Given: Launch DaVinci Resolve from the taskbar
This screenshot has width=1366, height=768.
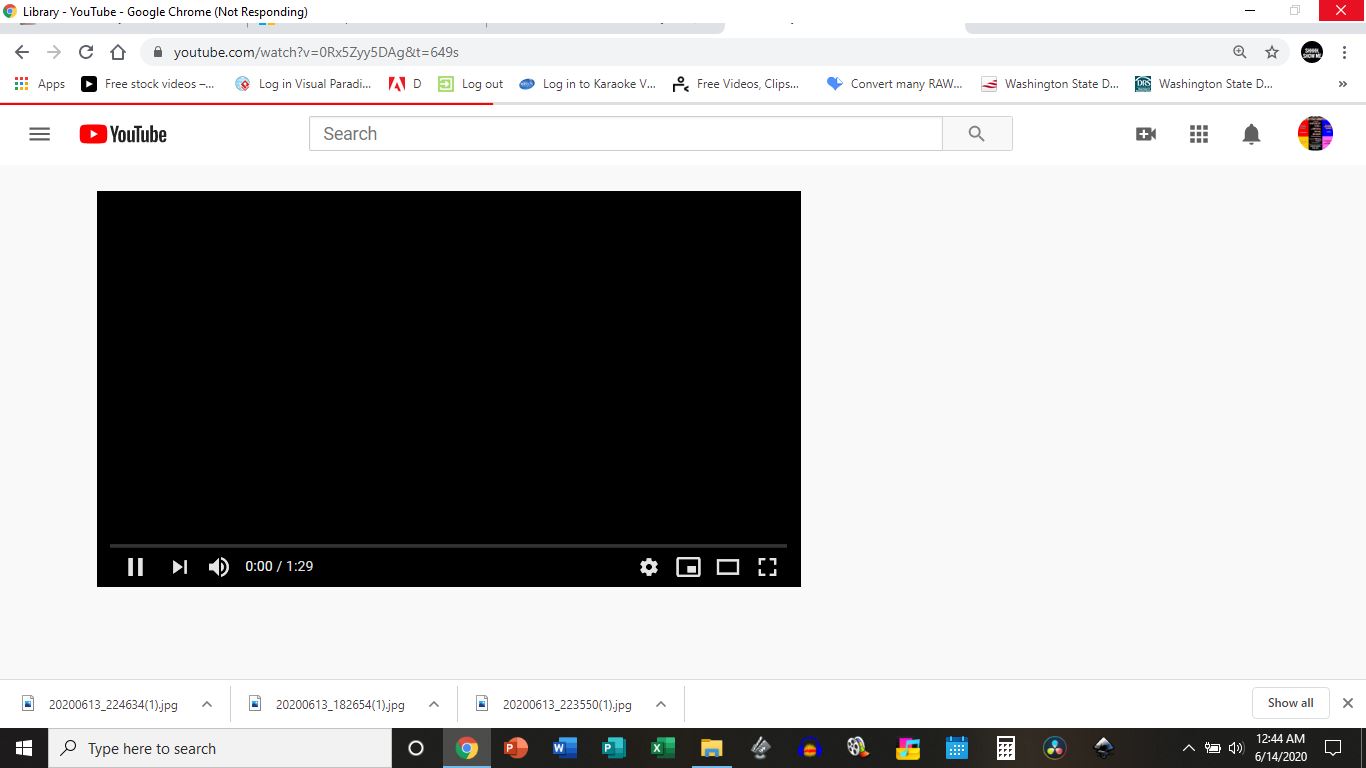Looking at the screenshot, I should coord(1054,748).
